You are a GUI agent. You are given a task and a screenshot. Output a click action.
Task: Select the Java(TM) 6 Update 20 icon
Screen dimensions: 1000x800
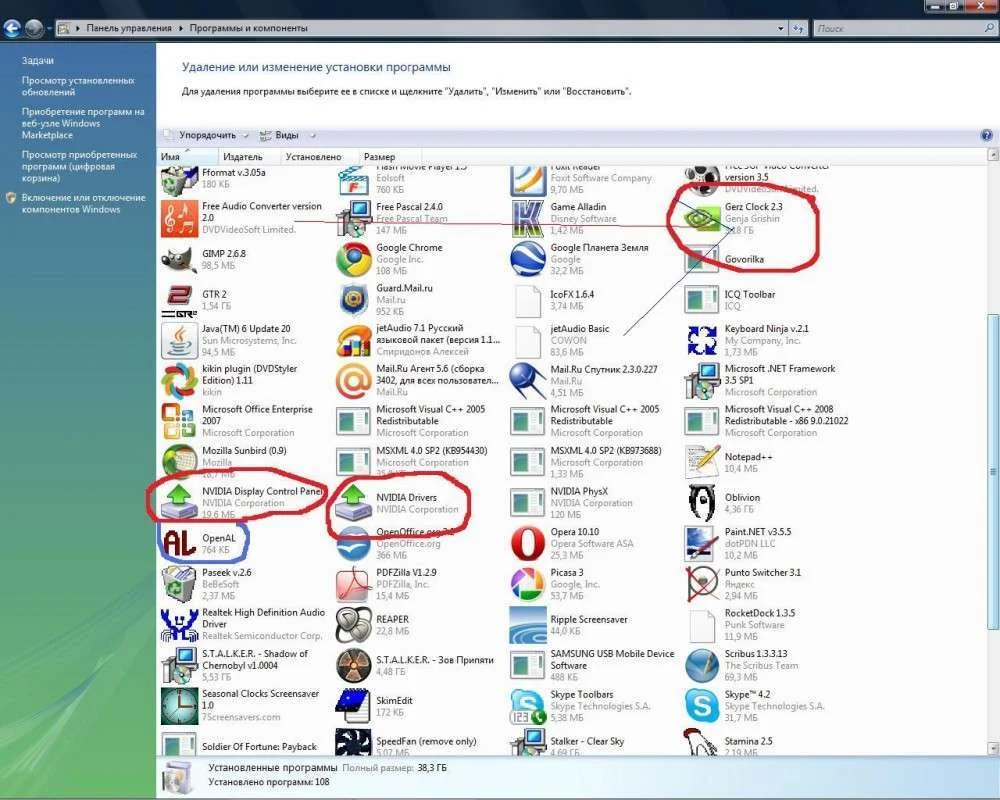point(179,340)
